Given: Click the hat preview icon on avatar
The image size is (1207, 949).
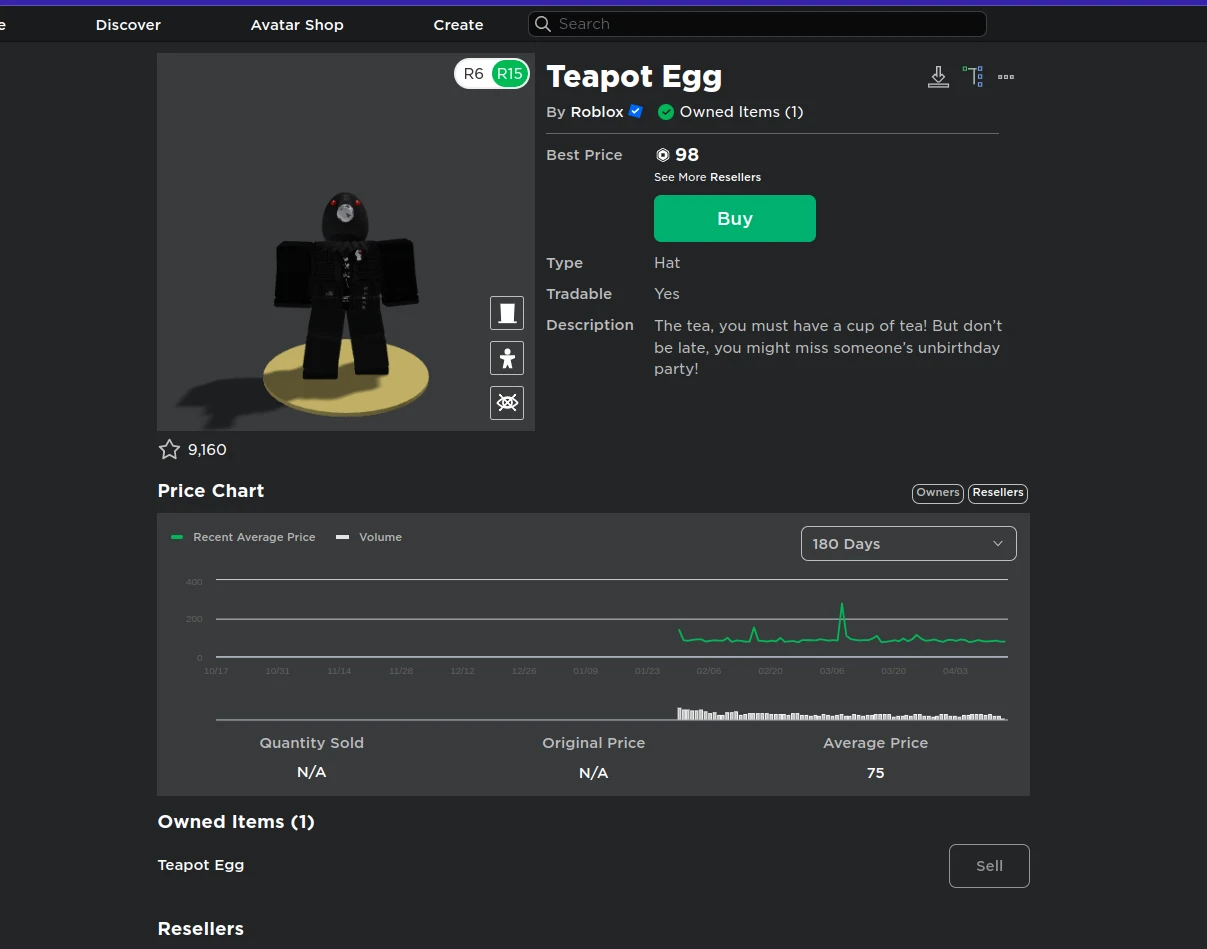Looking at the screenshot, I should pos(507,313).
